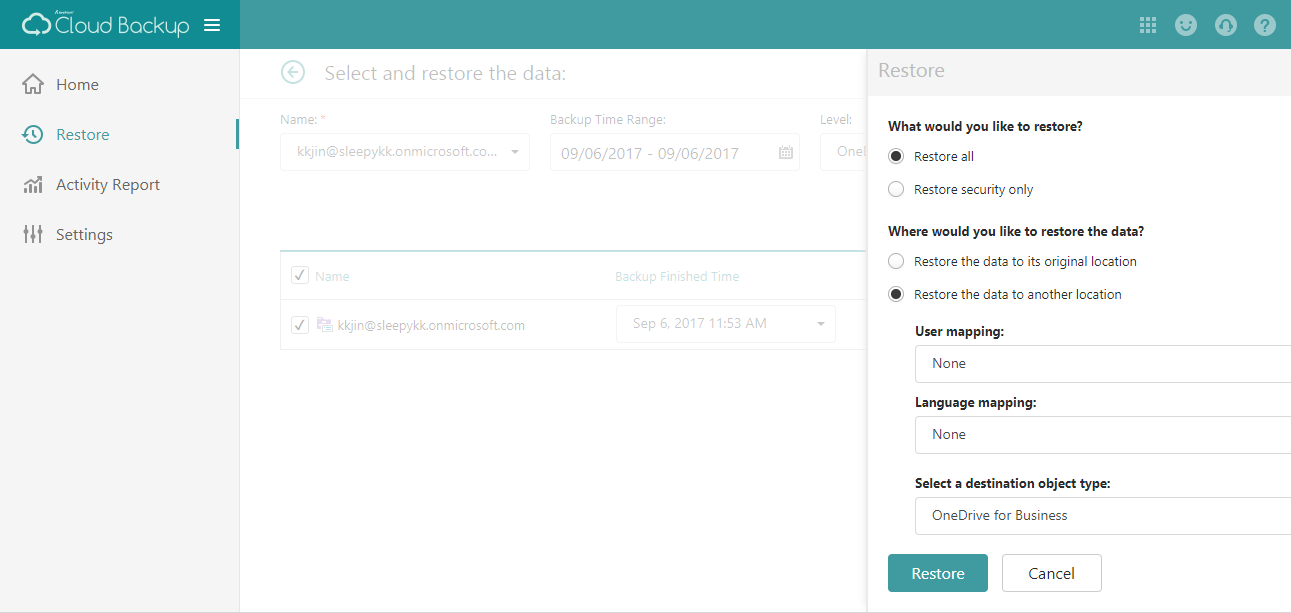Click the Restore clock icon in sidebar

pos(33,135)
